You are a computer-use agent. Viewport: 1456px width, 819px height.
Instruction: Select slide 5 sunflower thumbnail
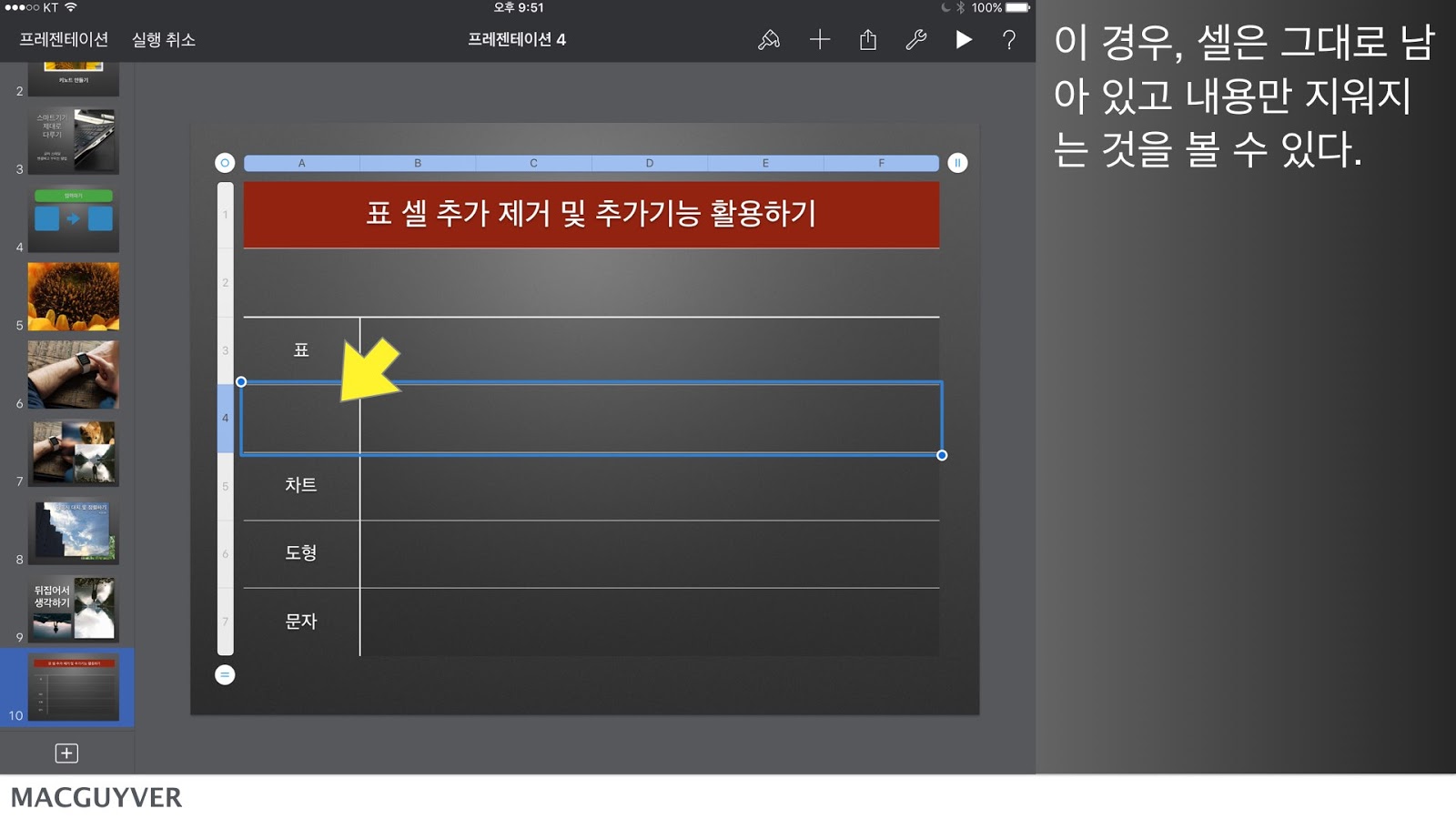tap(74, 297)
